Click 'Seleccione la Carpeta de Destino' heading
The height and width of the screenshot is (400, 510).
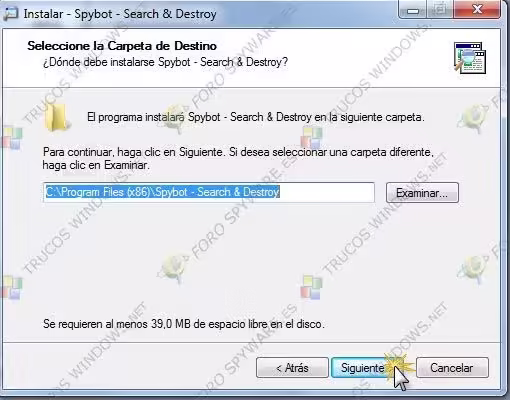coord(122,46)
